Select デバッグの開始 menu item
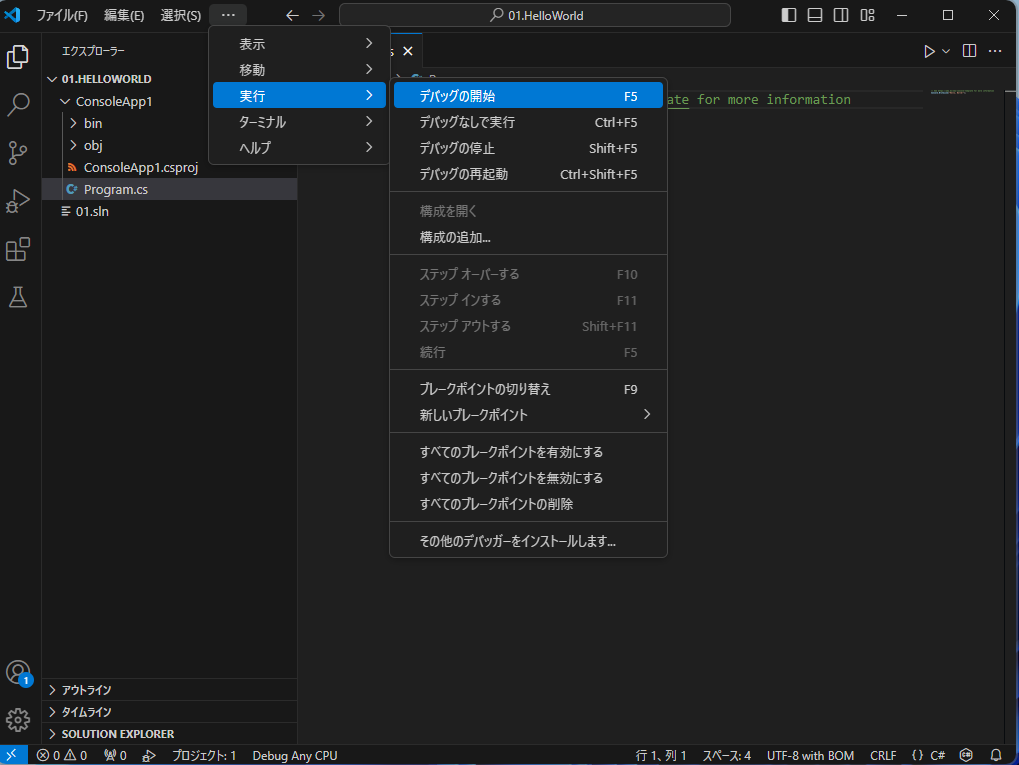Viewport: 1019px width, 765px height. tap(528, 96)
